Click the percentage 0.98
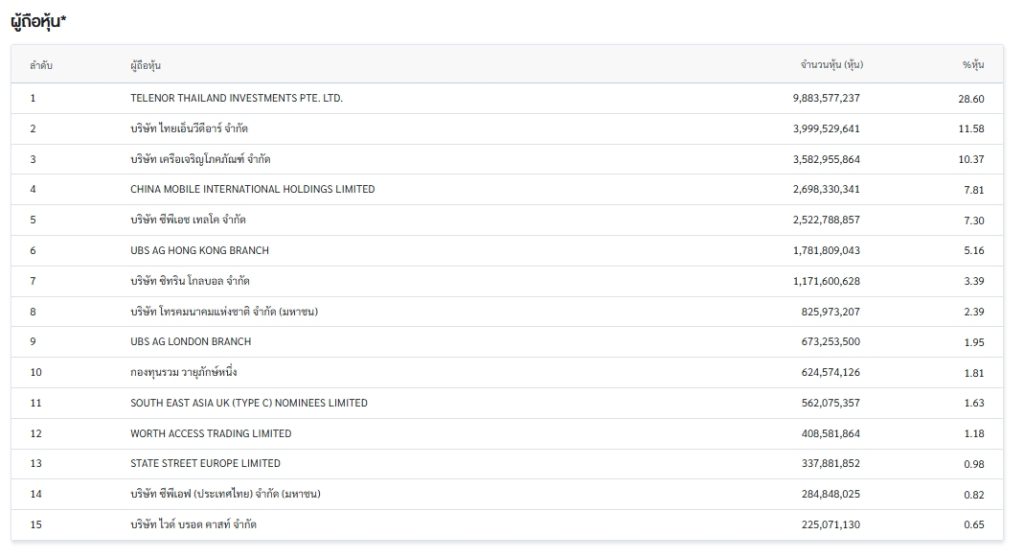Screen dimensions: 1024x558 [974, 465]
